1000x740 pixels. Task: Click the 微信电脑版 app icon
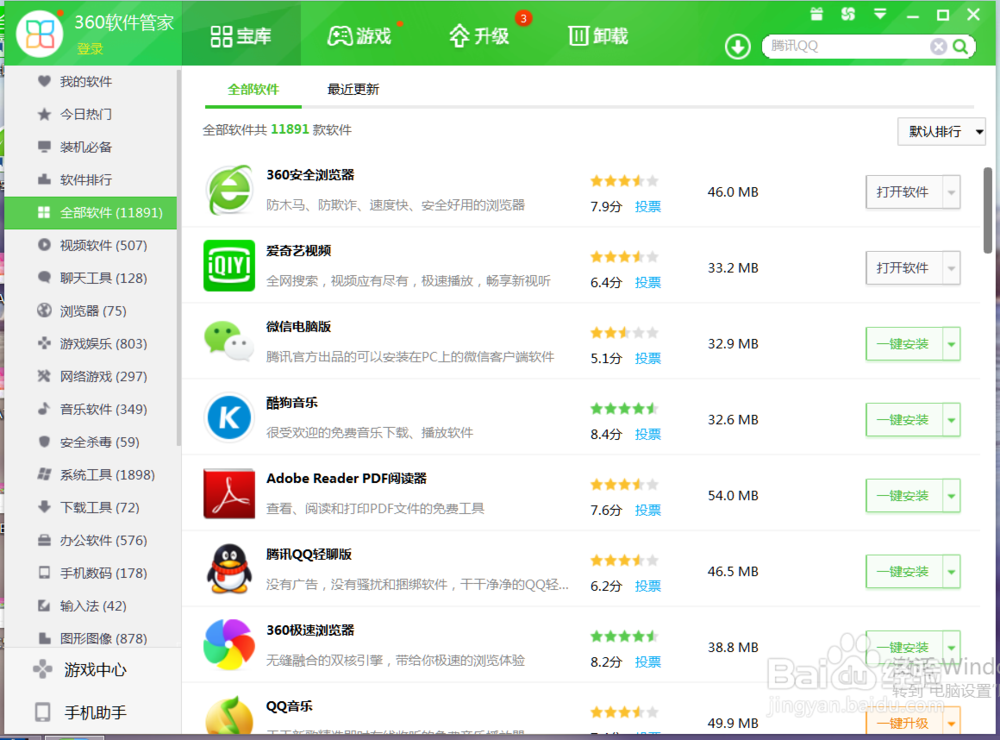229,341
